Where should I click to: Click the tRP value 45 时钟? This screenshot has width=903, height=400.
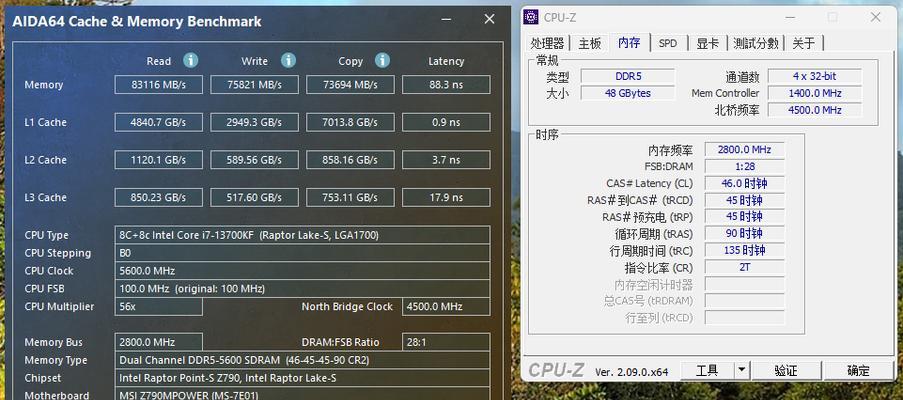(744, 217)
